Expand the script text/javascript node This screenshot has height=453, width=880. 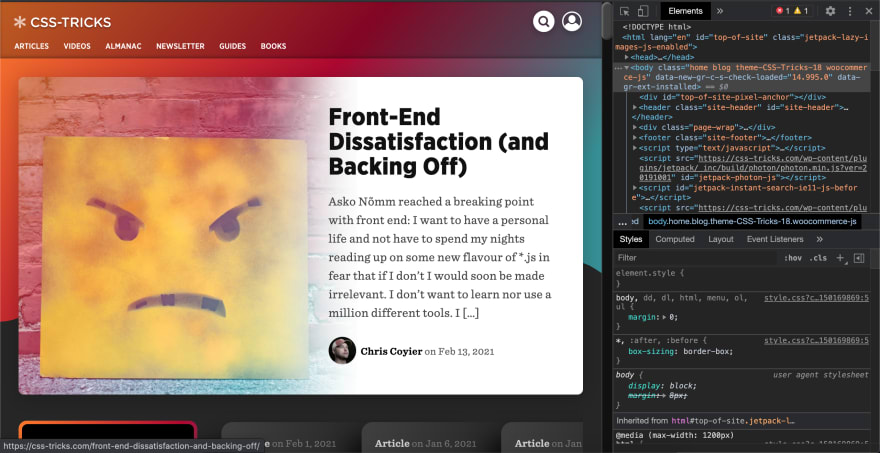click(635, 148)
